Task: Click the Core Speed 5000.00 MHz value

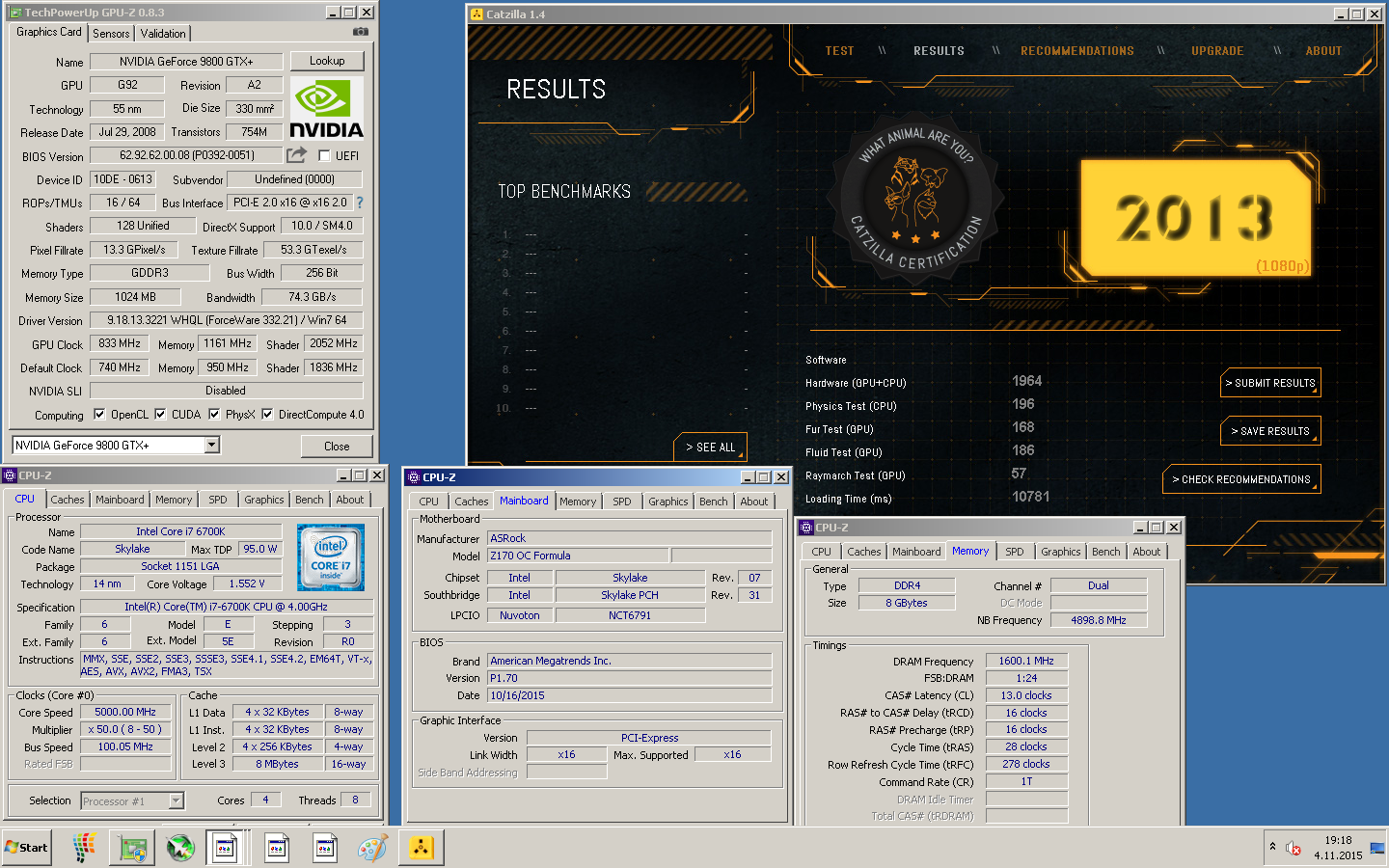Action: tap(125, 712)
